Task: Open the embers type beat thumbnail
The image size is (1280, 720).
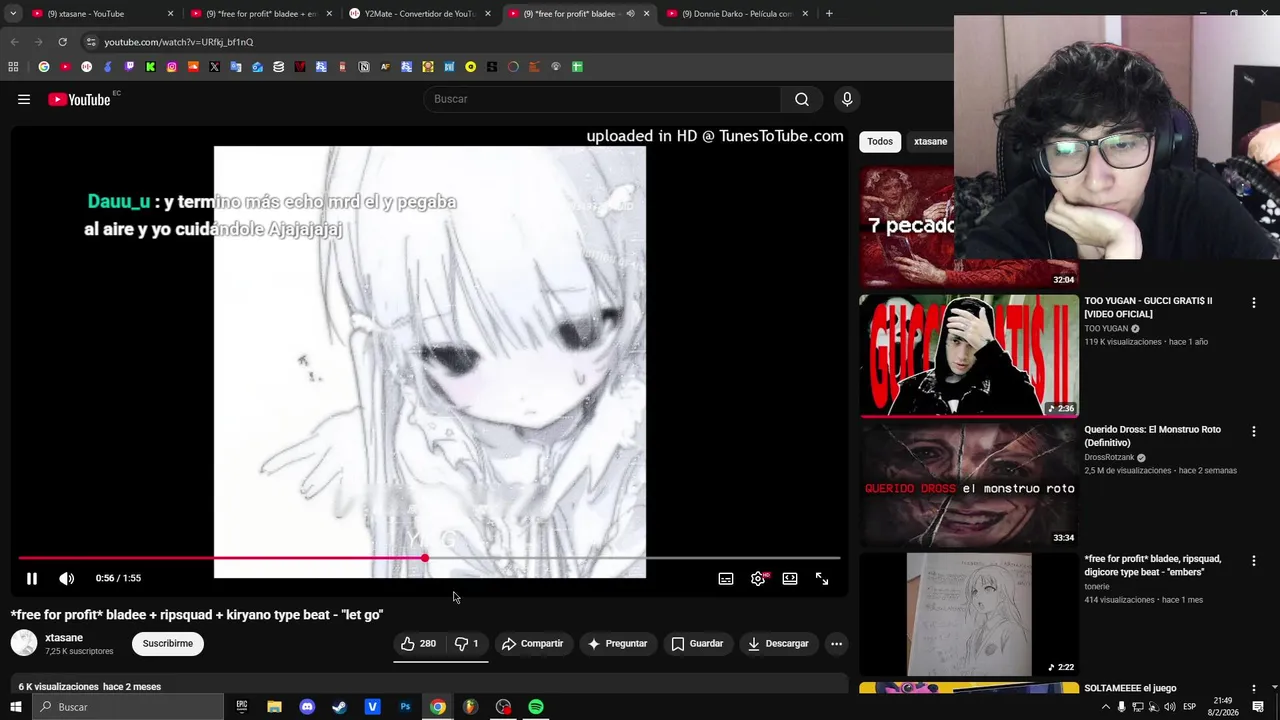Action: click(969, 614)
